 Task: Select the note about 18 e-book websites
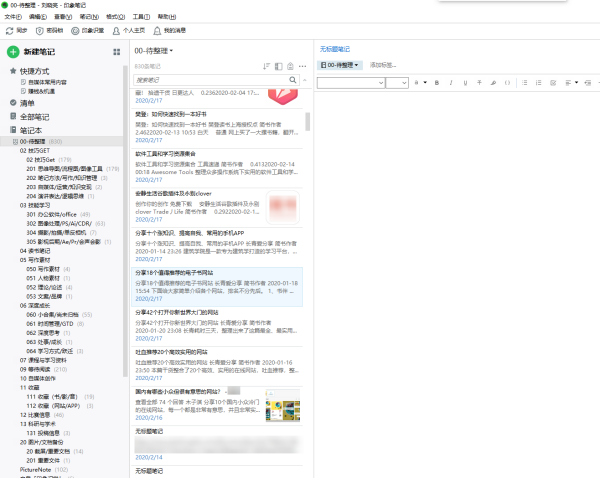(217, 287)
